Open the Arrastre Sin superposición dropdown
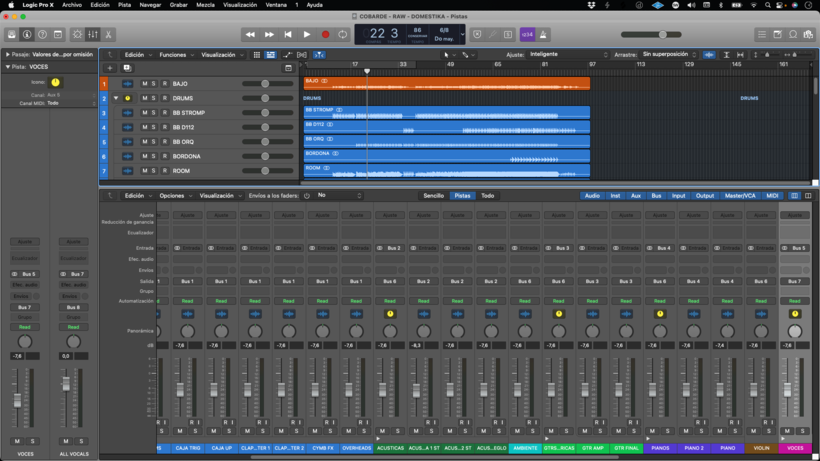Viewport: 820px width, 461px height. pos(669,54)
